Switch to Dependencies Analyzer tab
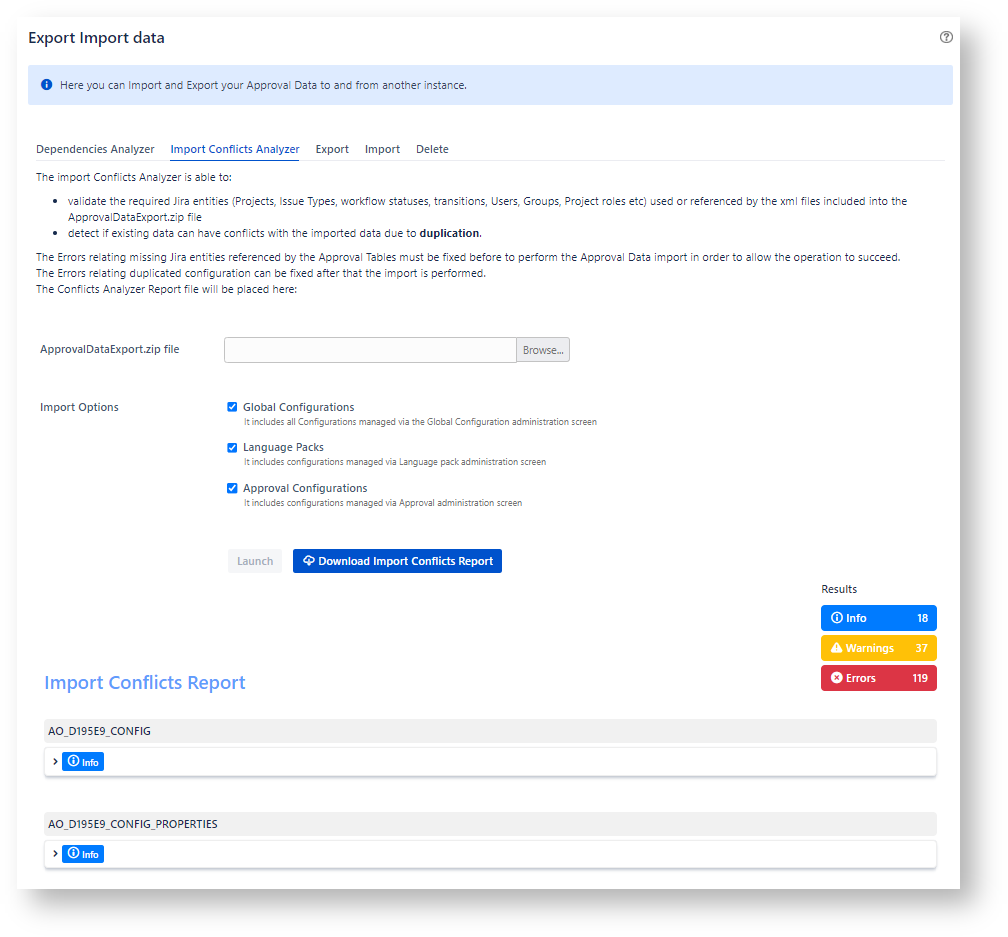The image size is (1008, 937). [x=95, y=149]
